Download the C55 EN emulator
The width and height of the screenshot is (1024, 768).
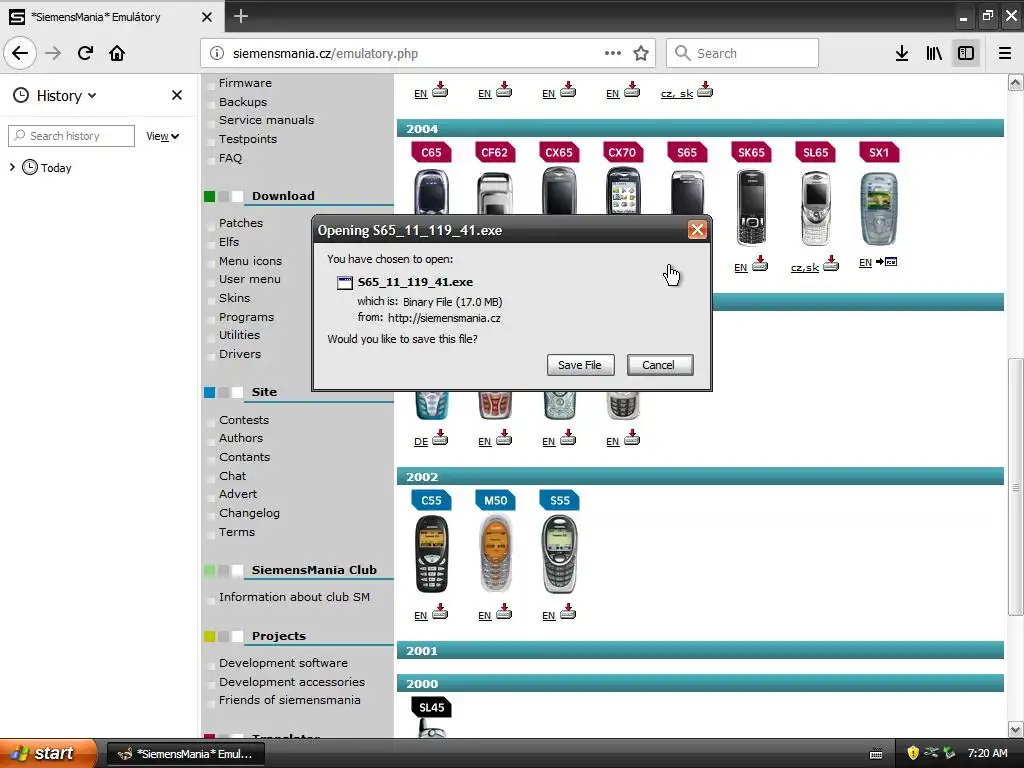click(431, 613)
